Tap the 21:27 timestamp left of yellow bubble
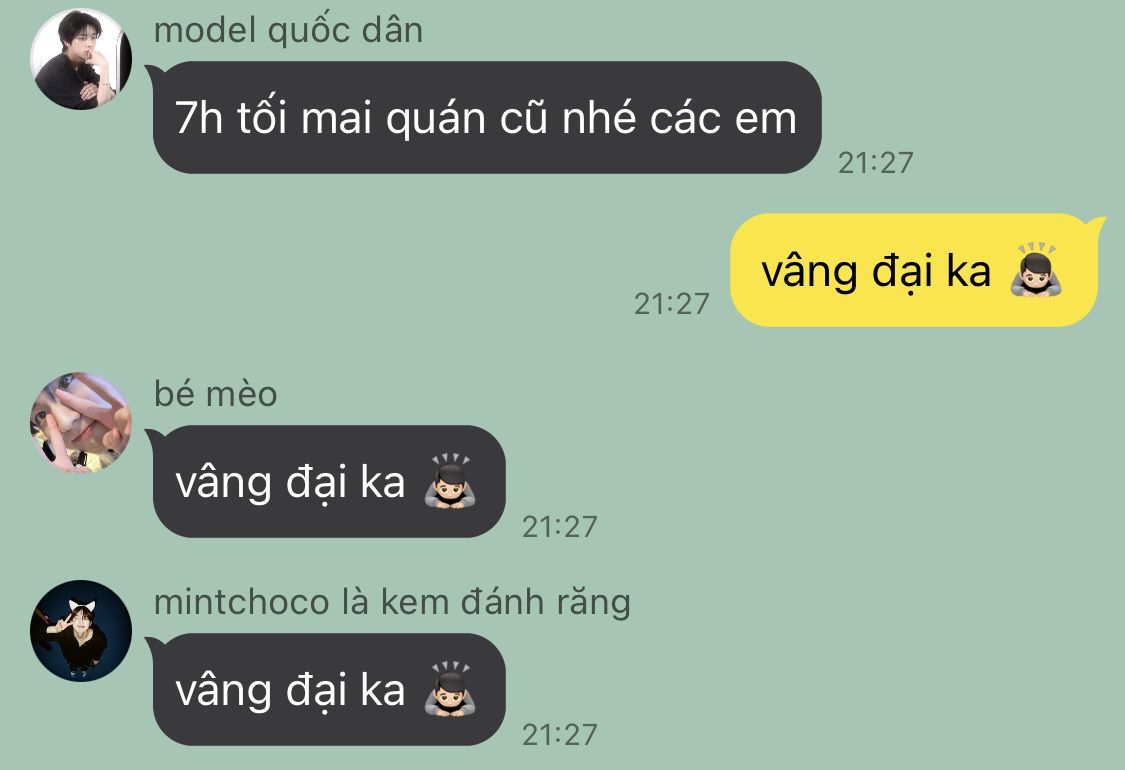Image resolution: width=1125 pixels, height=770 pixels. (x=672, y=304)
